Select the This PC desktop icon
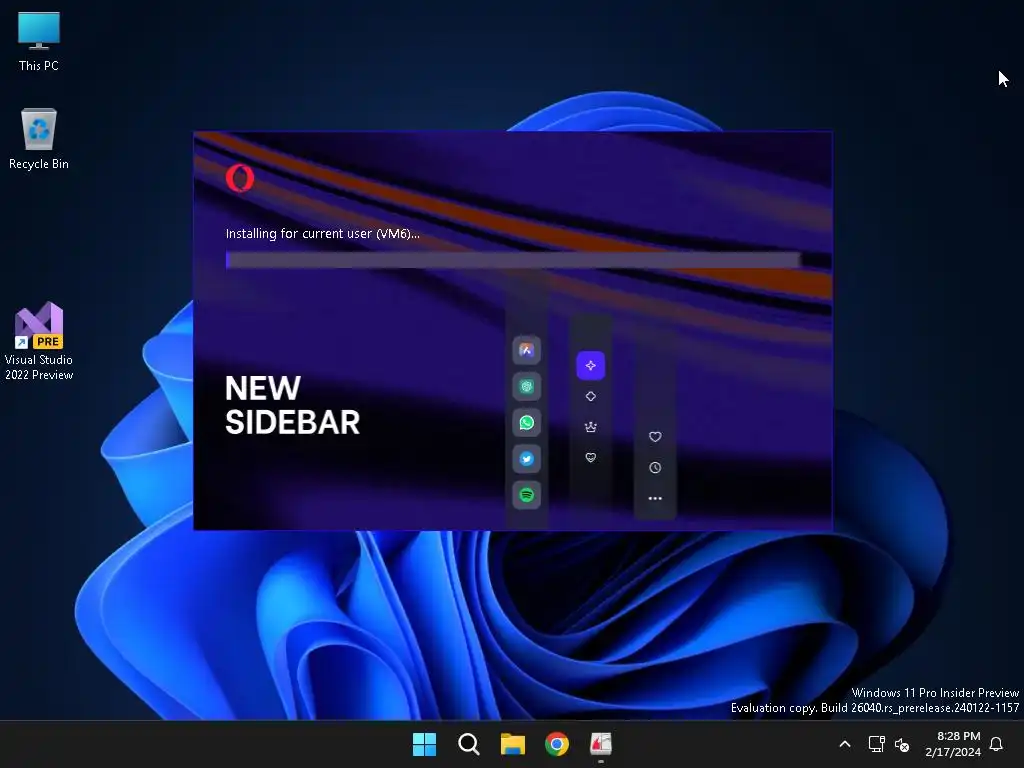Screen dimensions: 1024x768 coord(39,41)
